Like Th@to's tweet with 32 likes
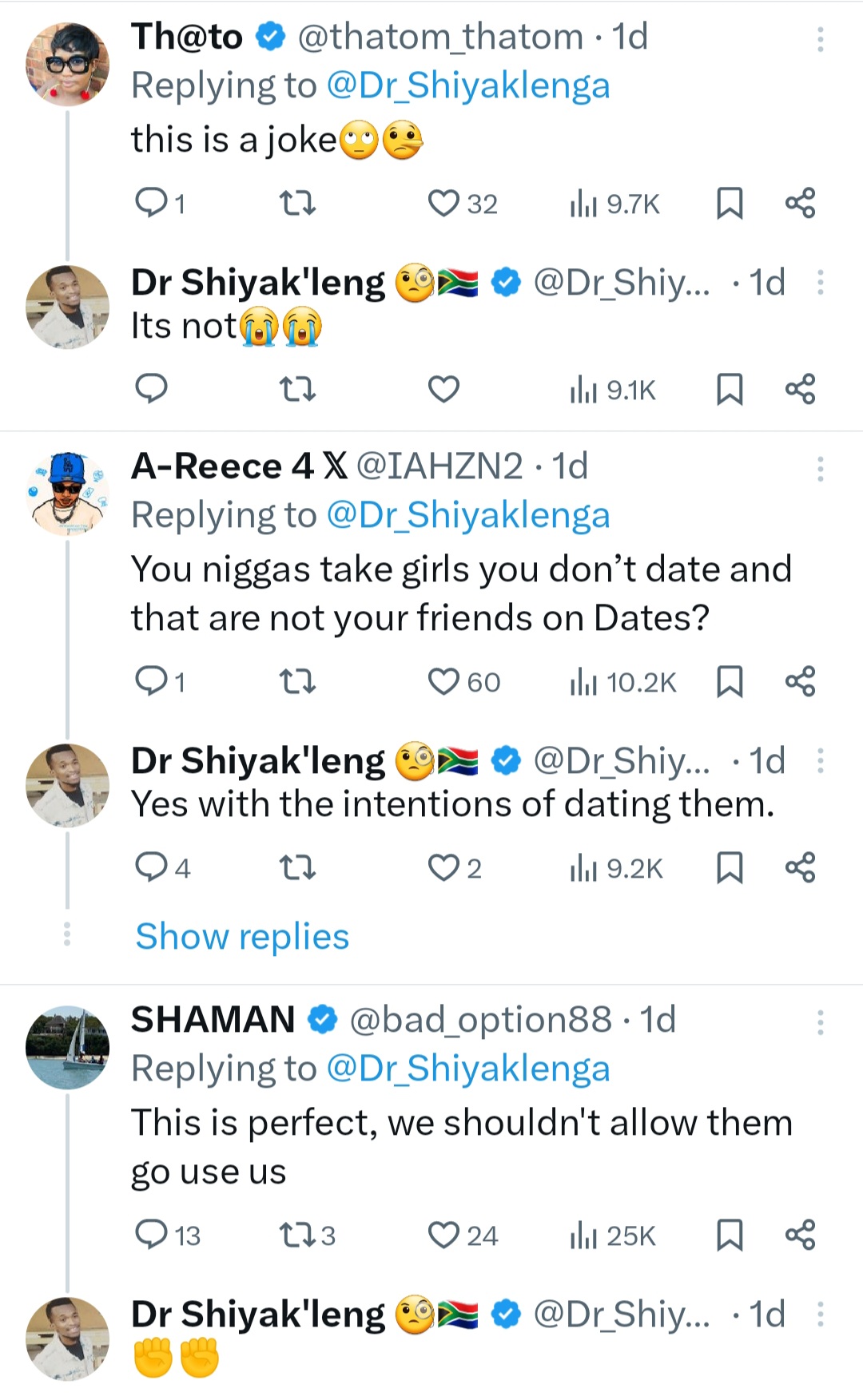Screen dimensions: 863x1400 click(x=444, y=203)
